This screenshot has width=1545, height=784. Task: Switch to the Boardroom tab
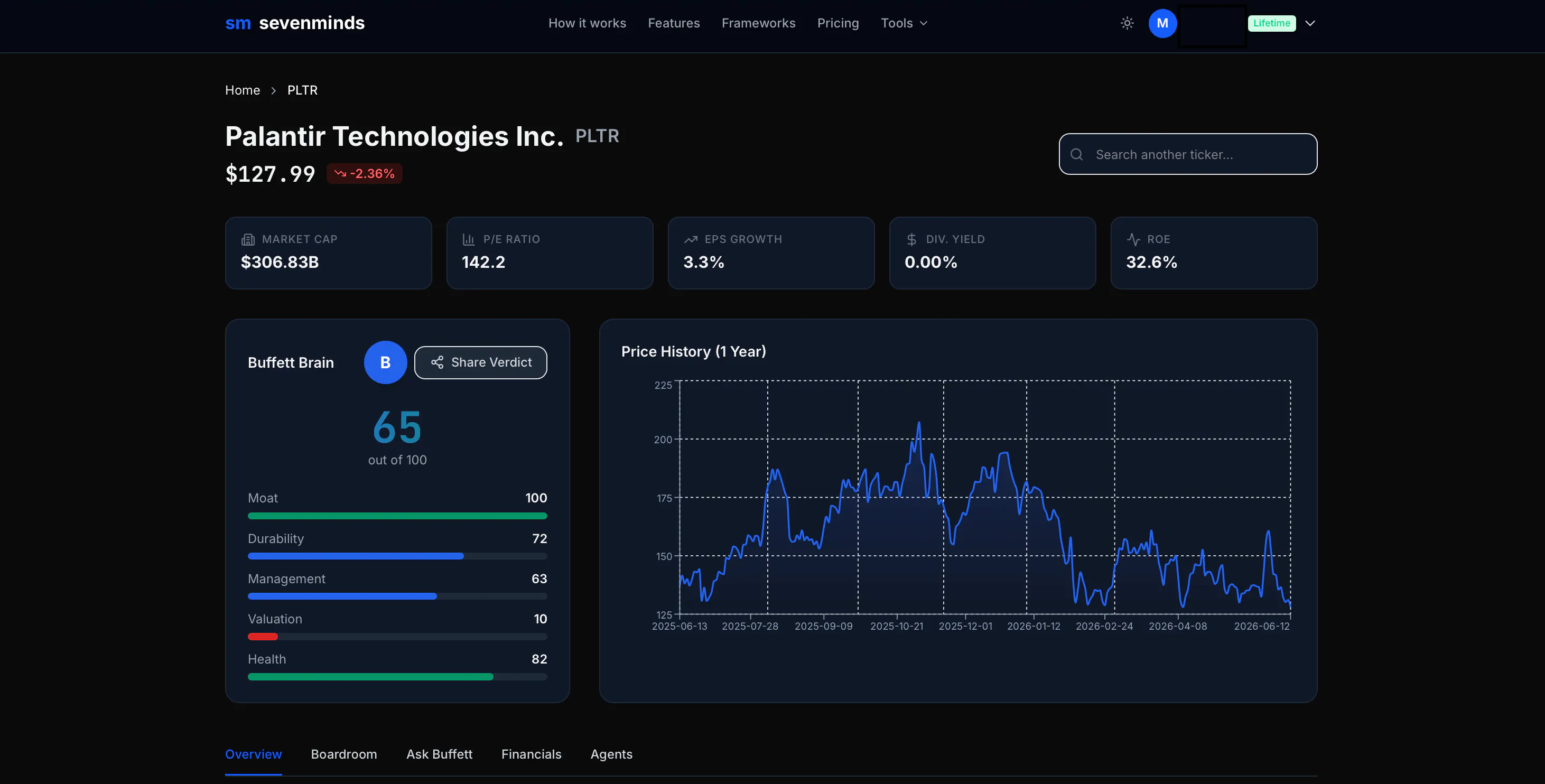(343, 754)
